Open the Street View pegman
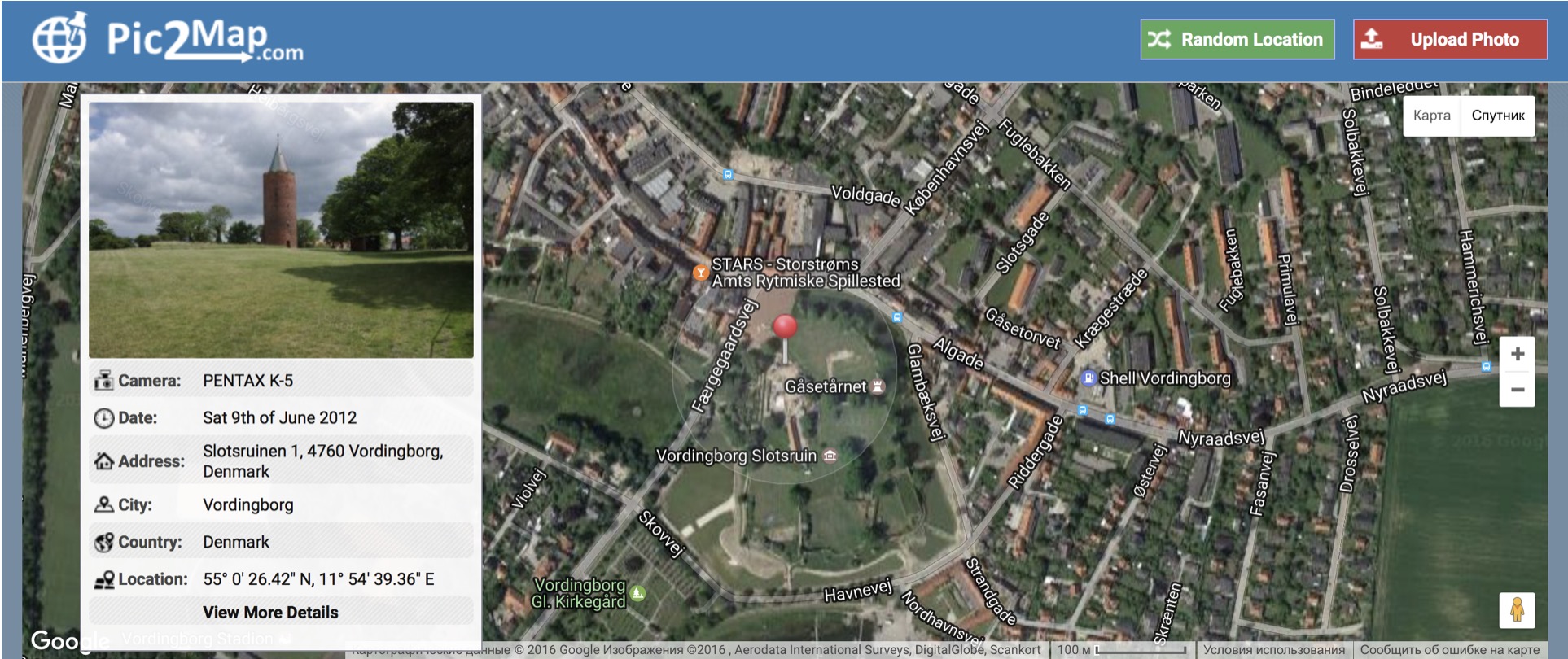The height and width of the screenshot is (659, 1568). 1517,610
